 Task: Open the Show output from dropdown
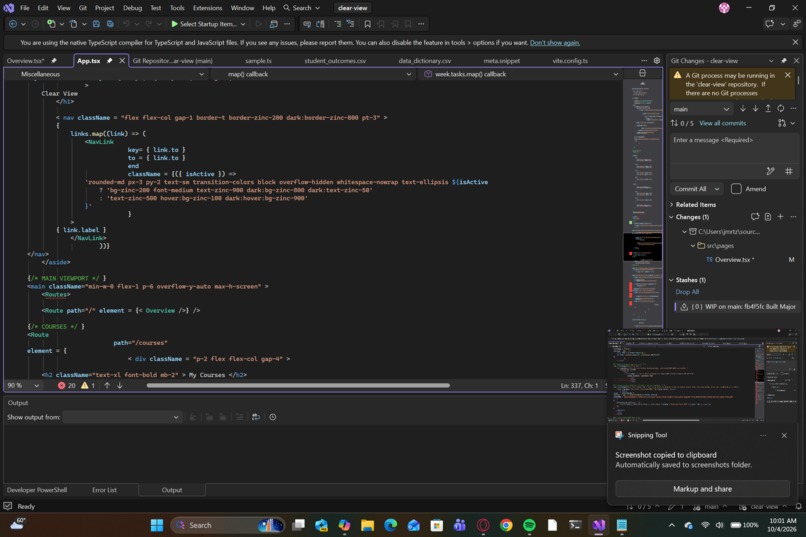click(122, 417)
